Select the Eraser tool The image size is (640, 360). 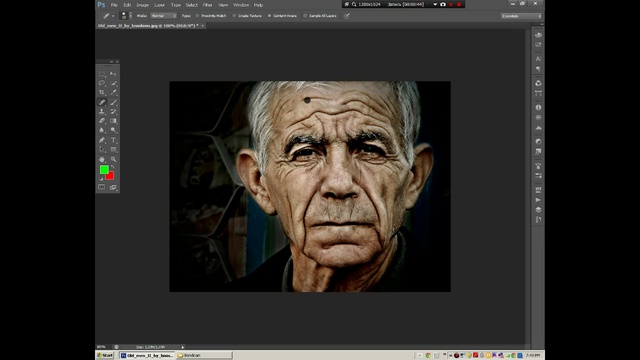[102, 121]
